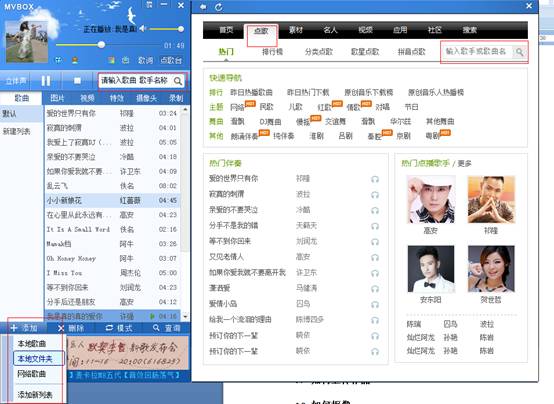Refresh the song-request page
The width and height of the screenshot is (554, 404).
point(219,7)
